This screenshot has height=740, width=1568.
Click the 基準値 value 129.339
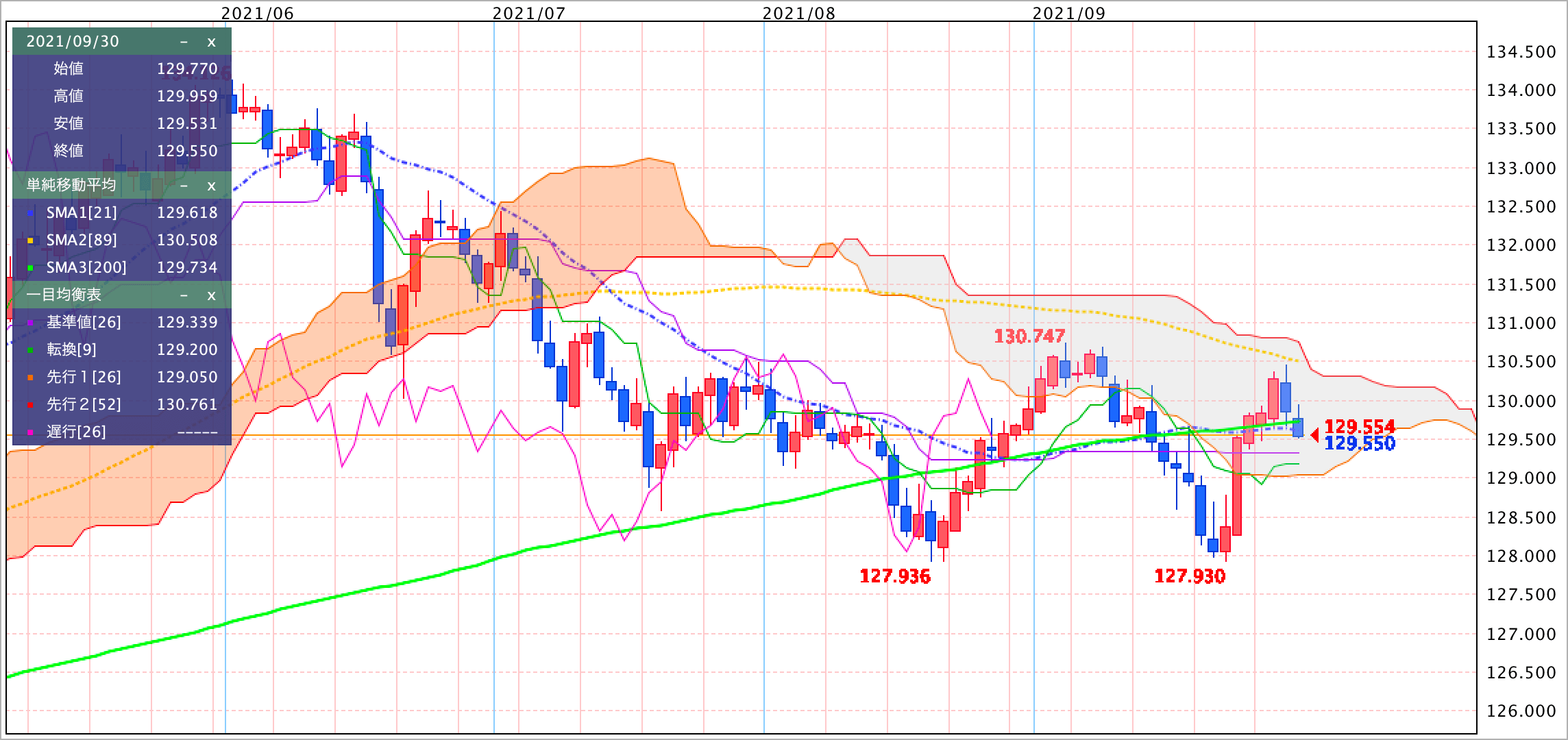tap(187, 322)
